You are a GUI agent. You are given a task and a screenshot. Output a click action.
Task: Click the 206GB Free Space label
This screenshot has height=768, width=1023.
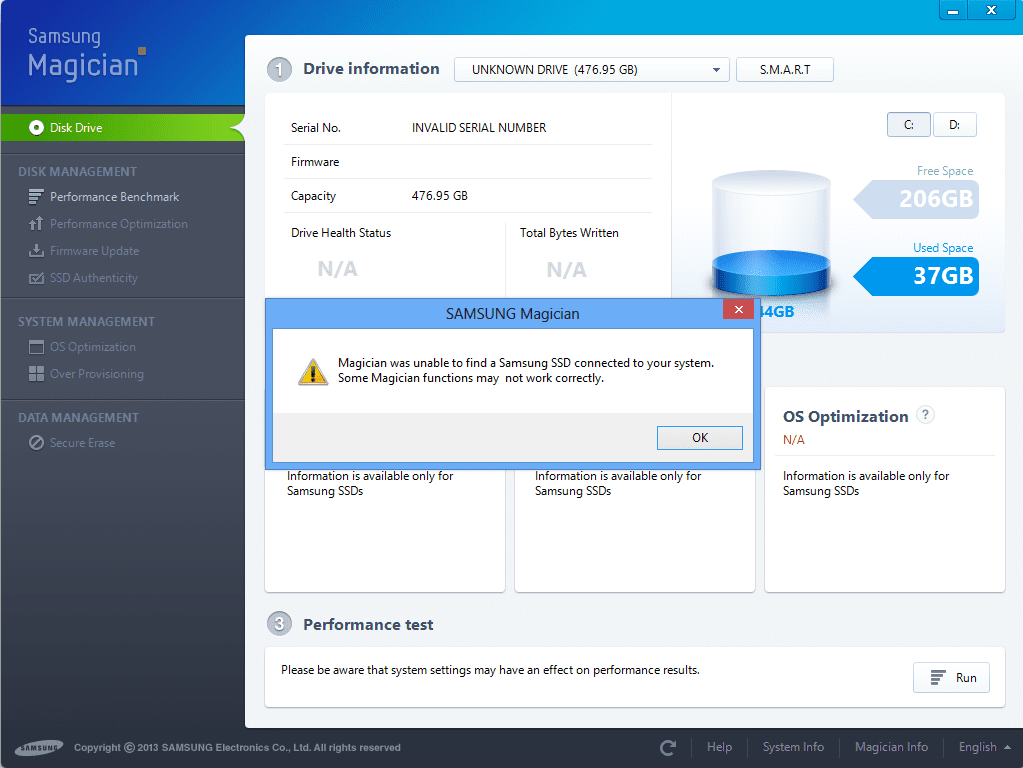916,199
